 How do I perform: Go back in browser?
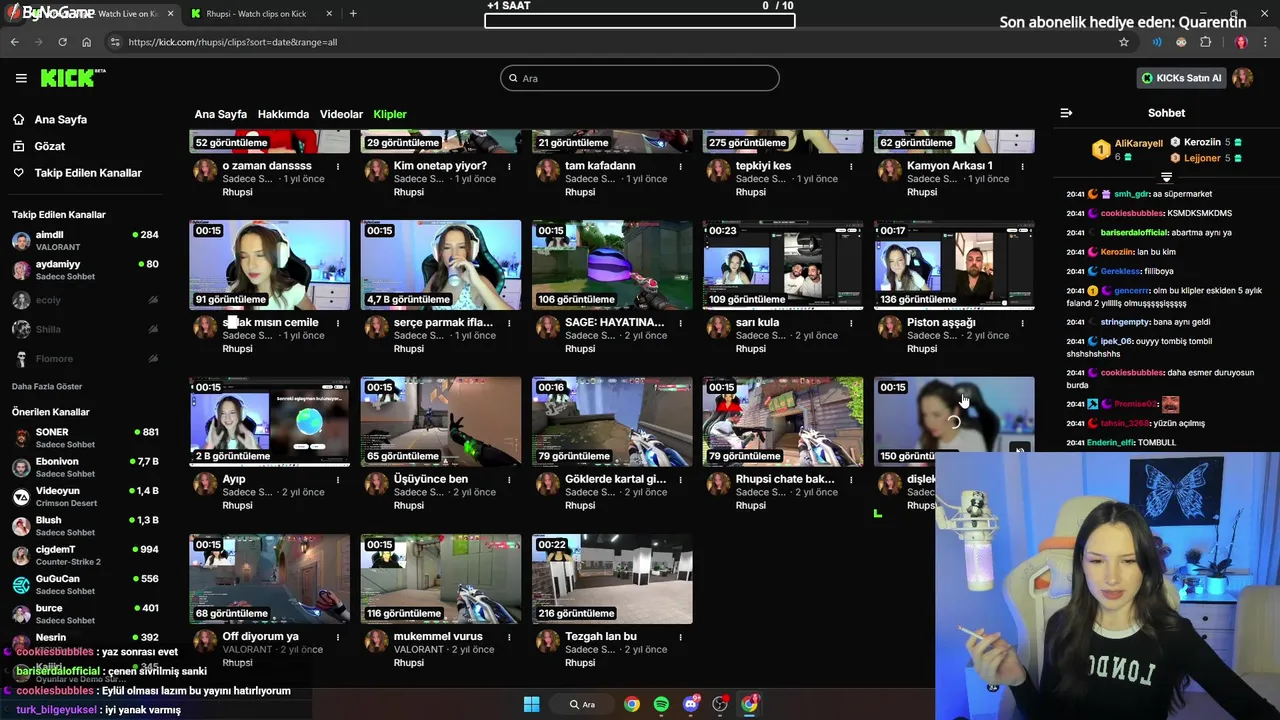click(14, 42)
